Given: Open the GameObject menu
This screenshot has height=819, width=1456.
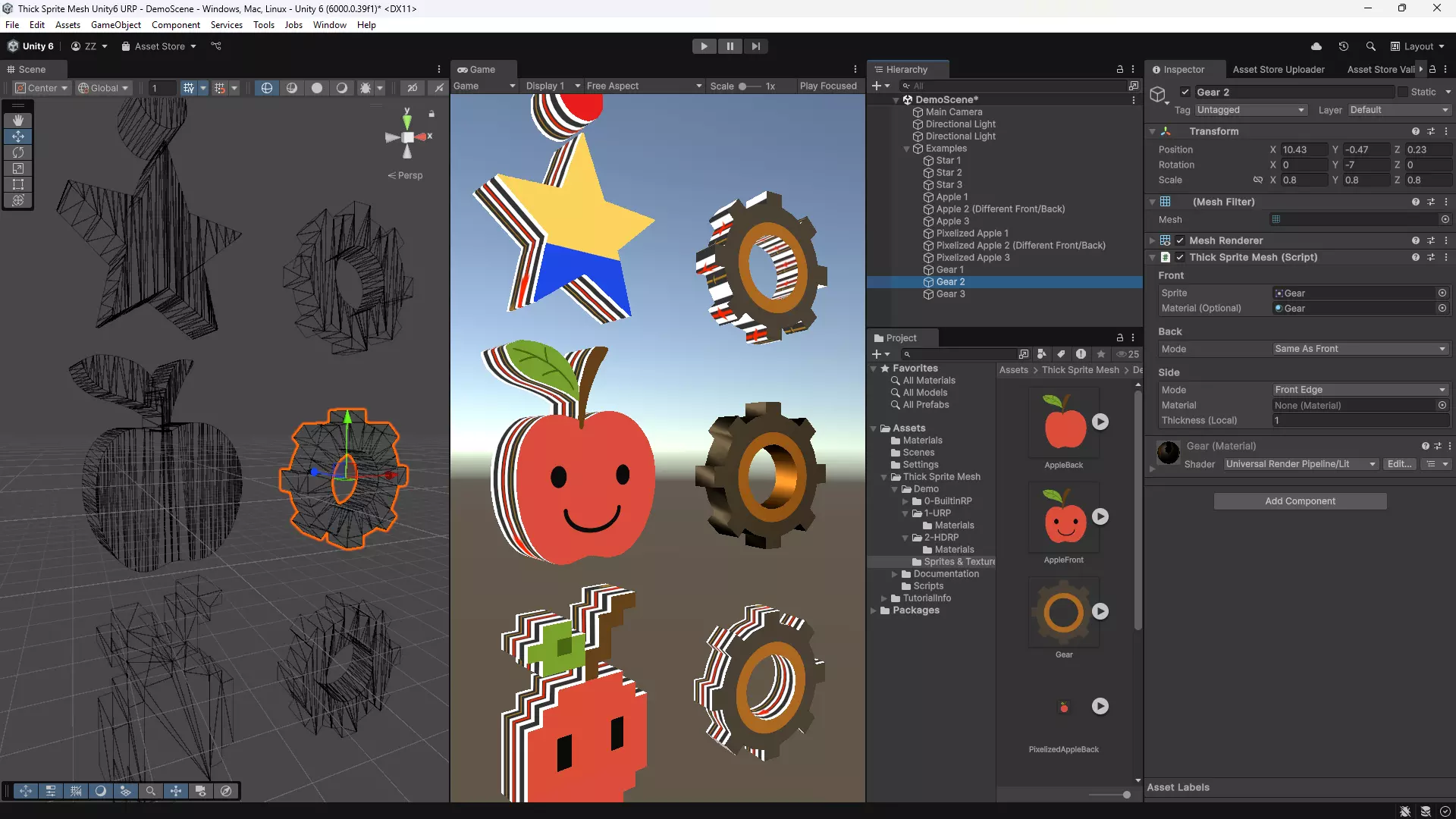Looking at the screenshot, I should 115,25.
